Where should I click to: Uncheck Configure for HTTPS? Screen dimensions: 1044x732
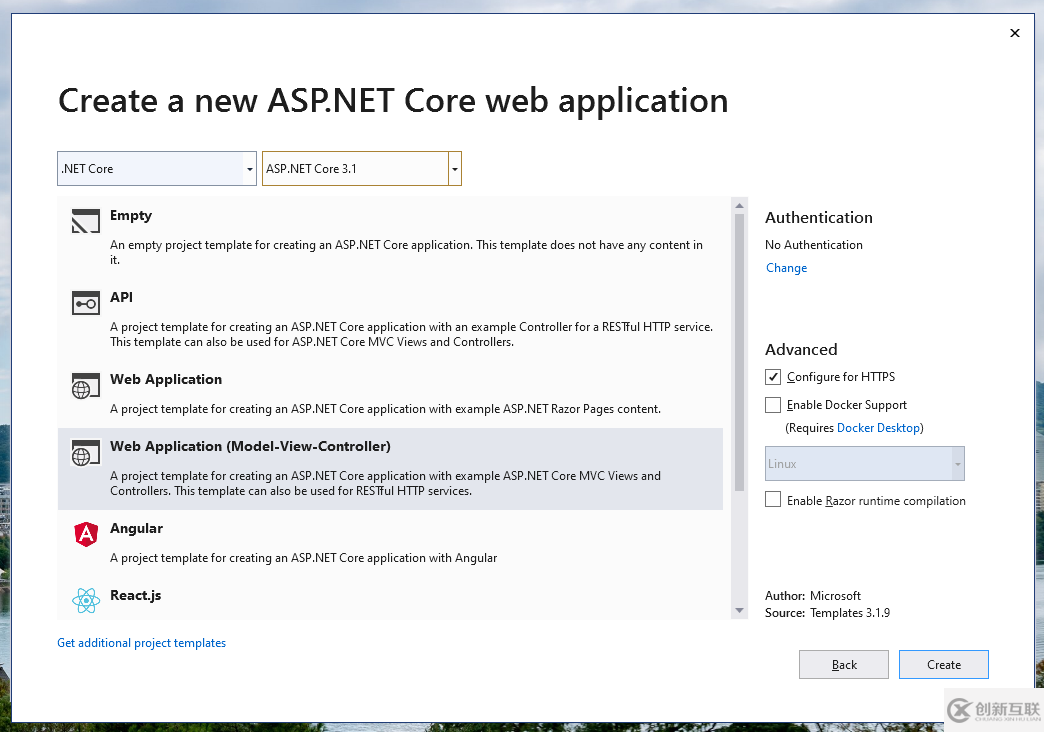(772, 377)
